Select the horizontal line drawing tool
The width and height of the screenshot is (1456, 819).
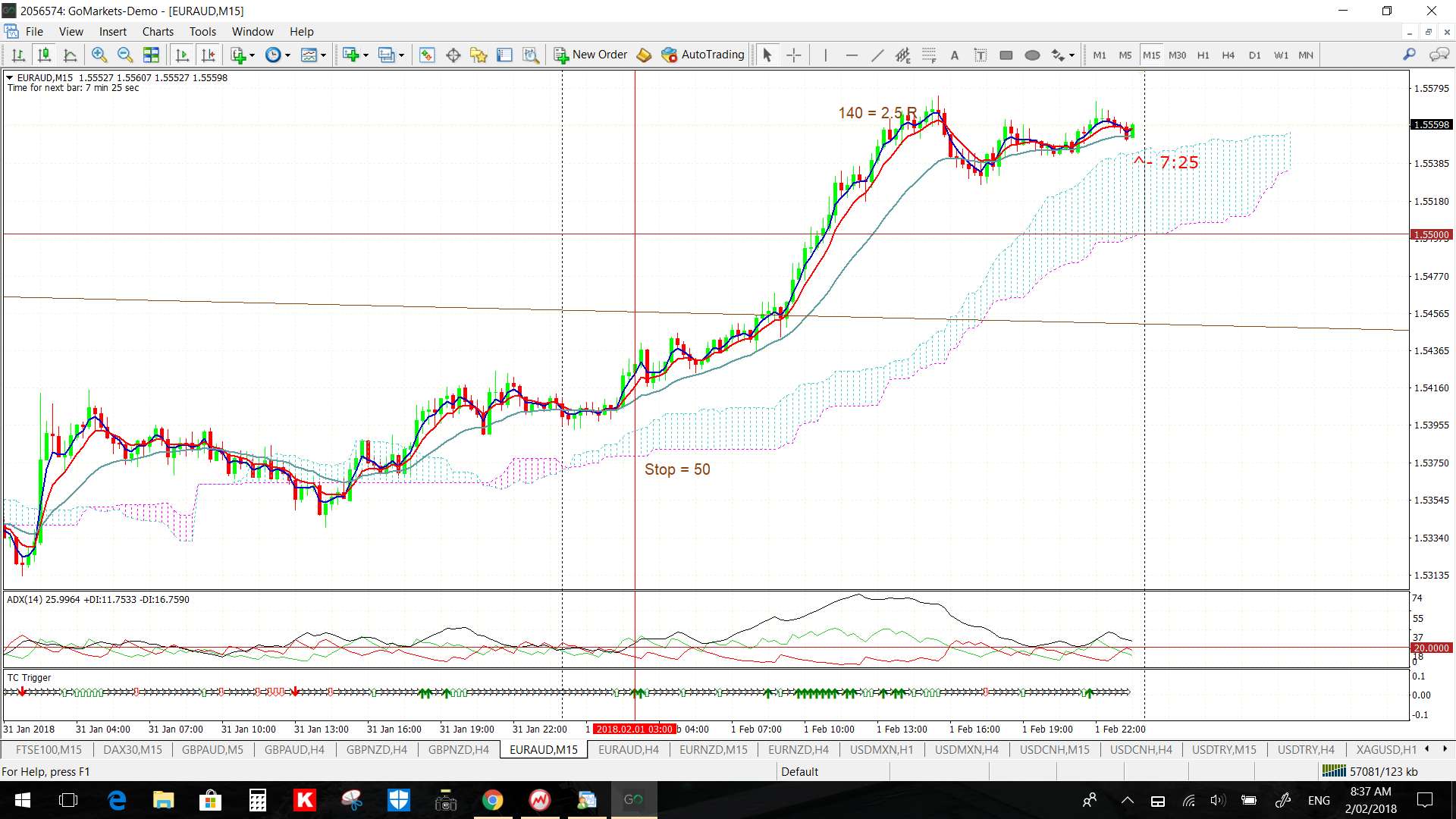pyautogui.click(x=852, y=55)
